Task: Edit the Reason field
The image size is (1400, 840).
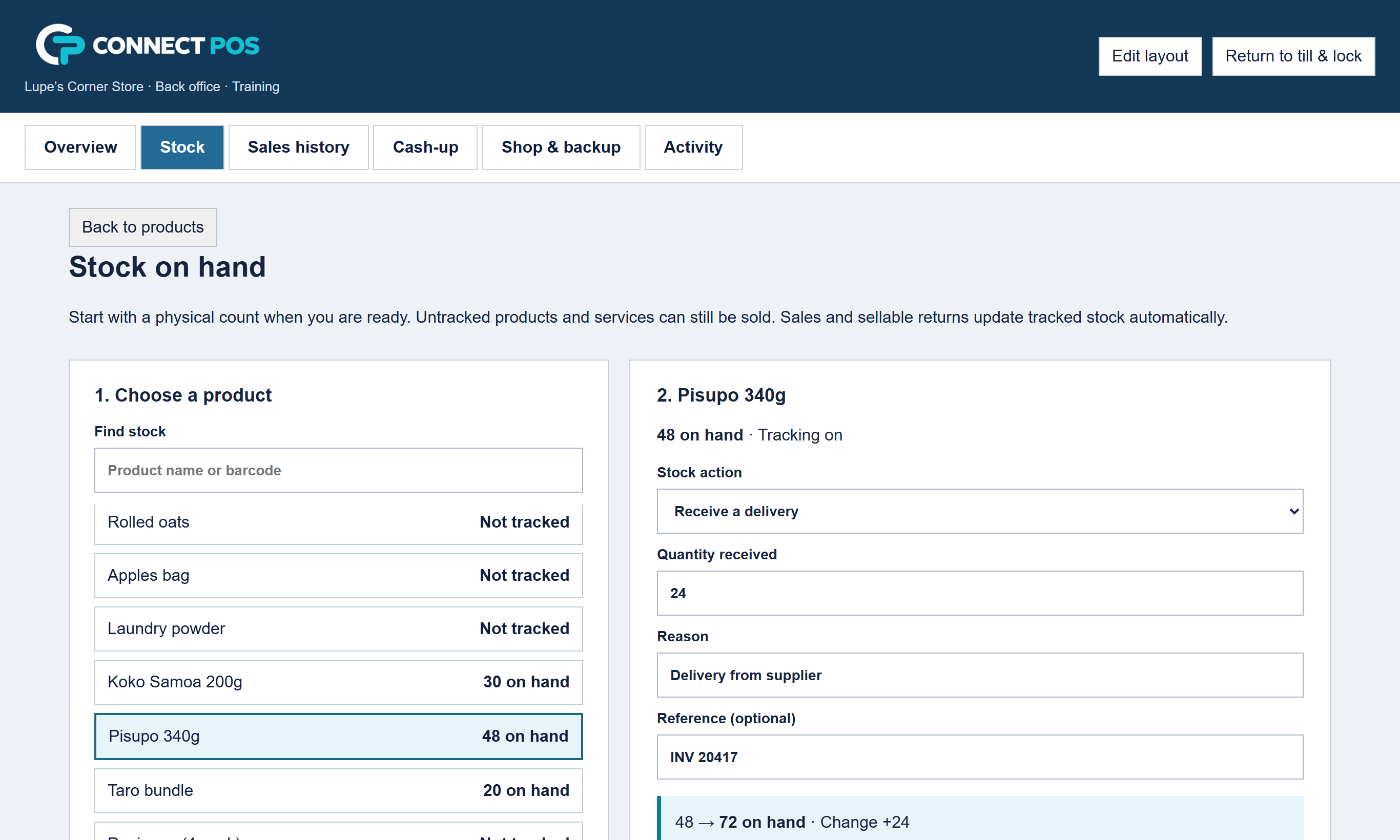Action: pyautogui.click(x=980, y=675)
